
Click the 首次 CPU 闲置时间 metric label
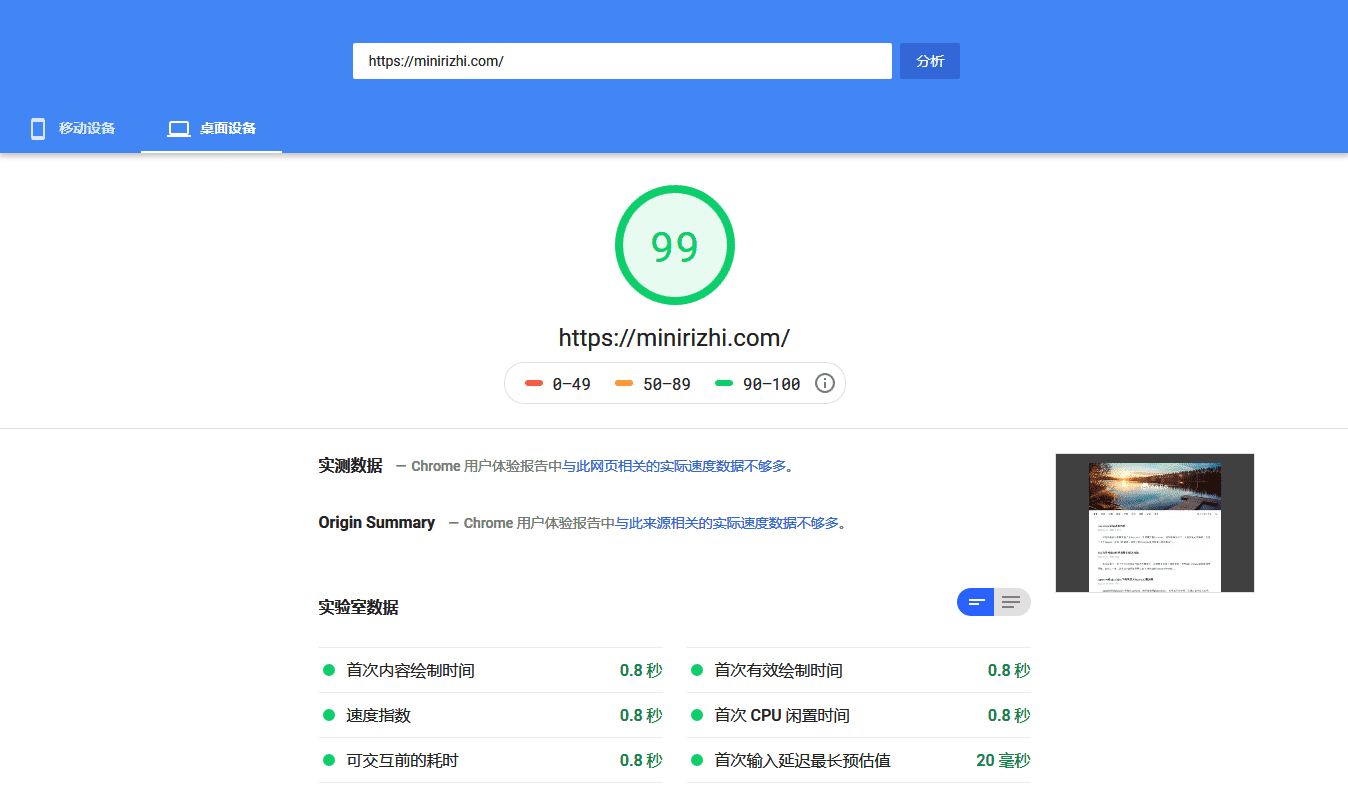click(x=782, y=716)
